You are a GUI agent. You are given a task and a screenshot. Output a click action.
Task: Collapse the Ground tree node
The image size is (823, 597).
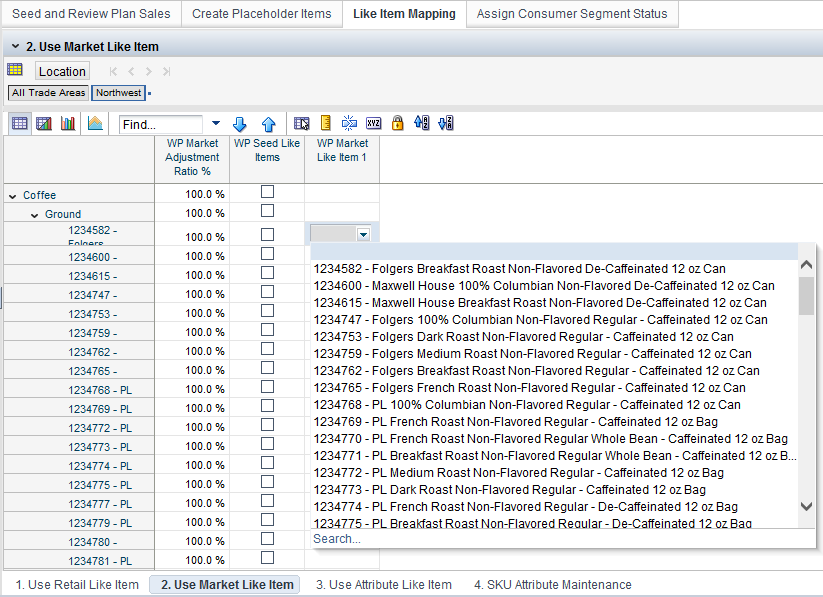tap(35, 215)
